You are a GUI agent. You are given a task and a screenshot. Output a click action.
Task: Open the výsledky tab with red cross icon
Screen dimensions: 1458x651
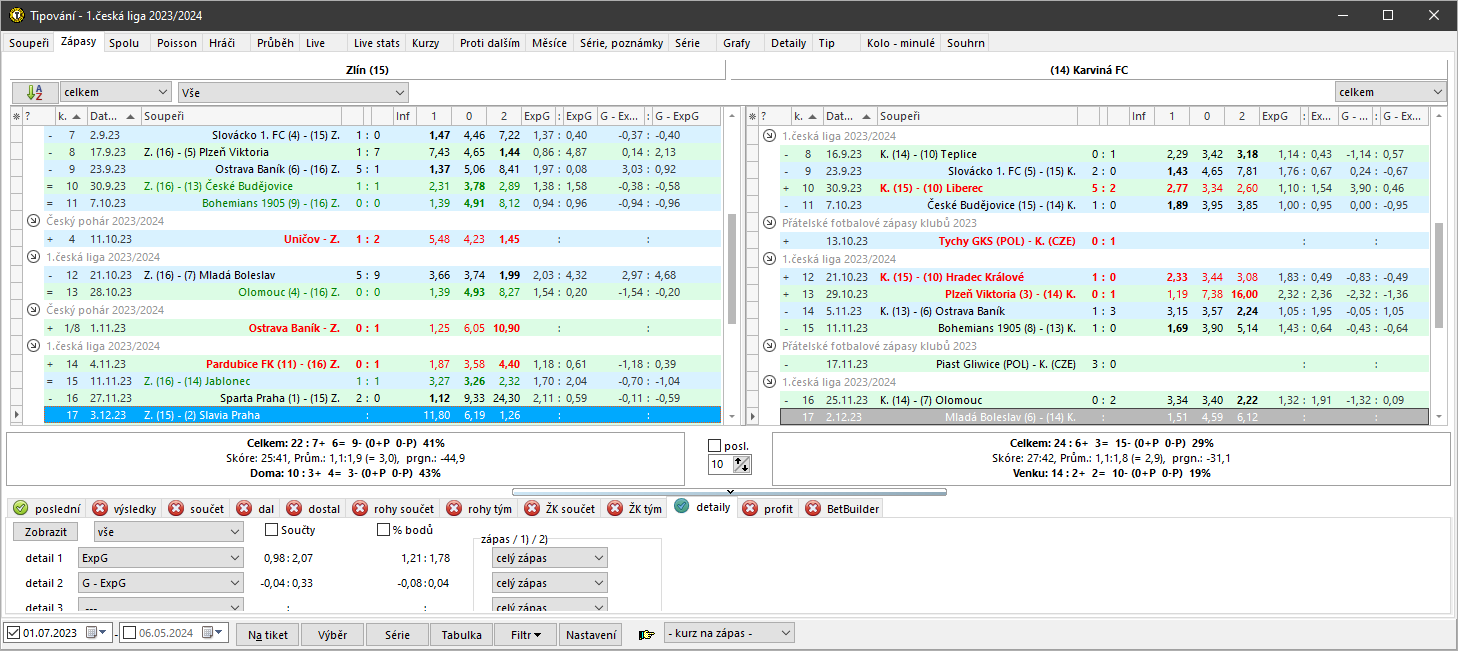[124, 509]
